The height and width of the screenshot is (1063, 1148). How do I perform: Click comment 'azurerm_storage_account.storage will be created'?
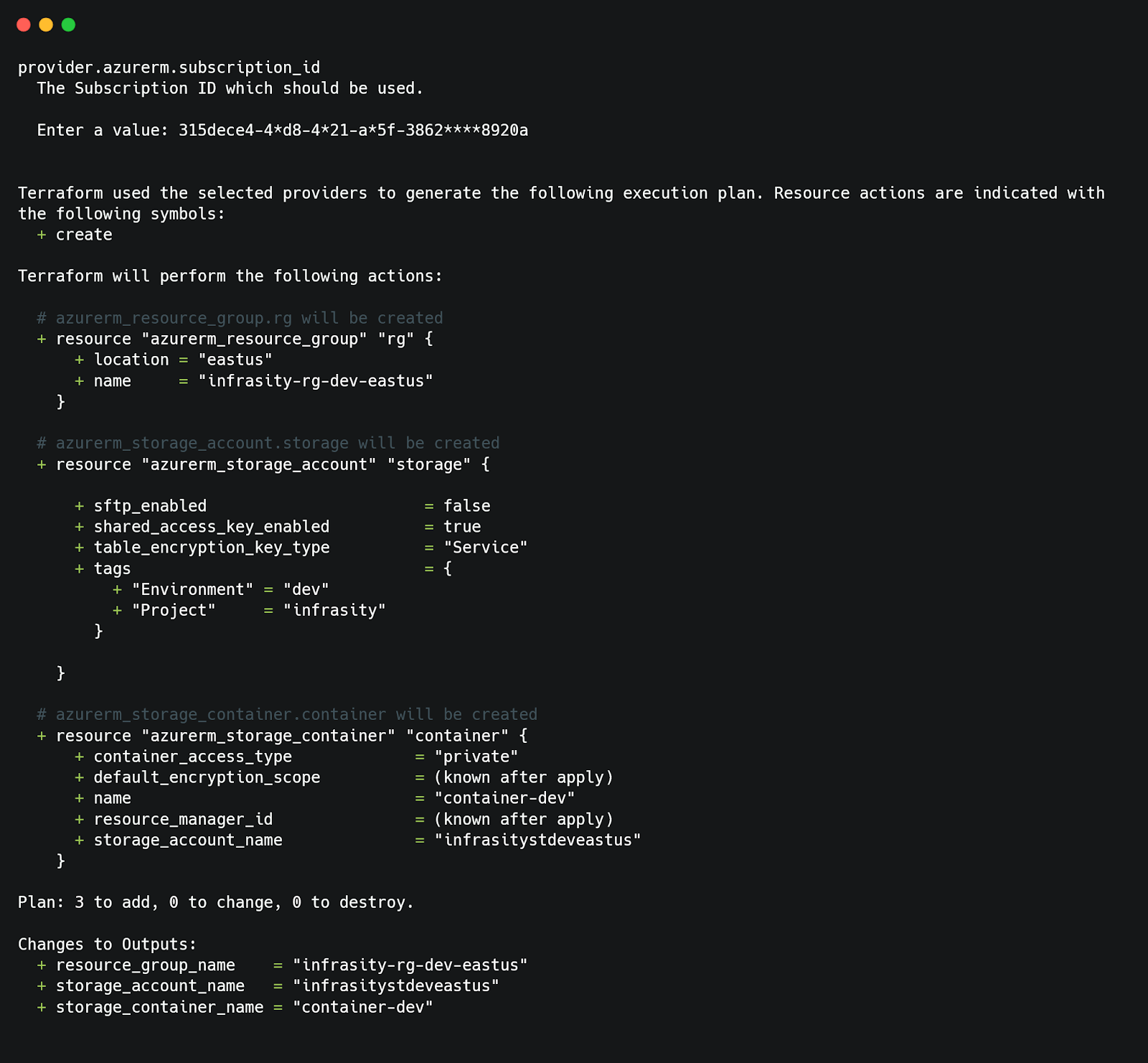pyautogui.click(x=268, y=444)
